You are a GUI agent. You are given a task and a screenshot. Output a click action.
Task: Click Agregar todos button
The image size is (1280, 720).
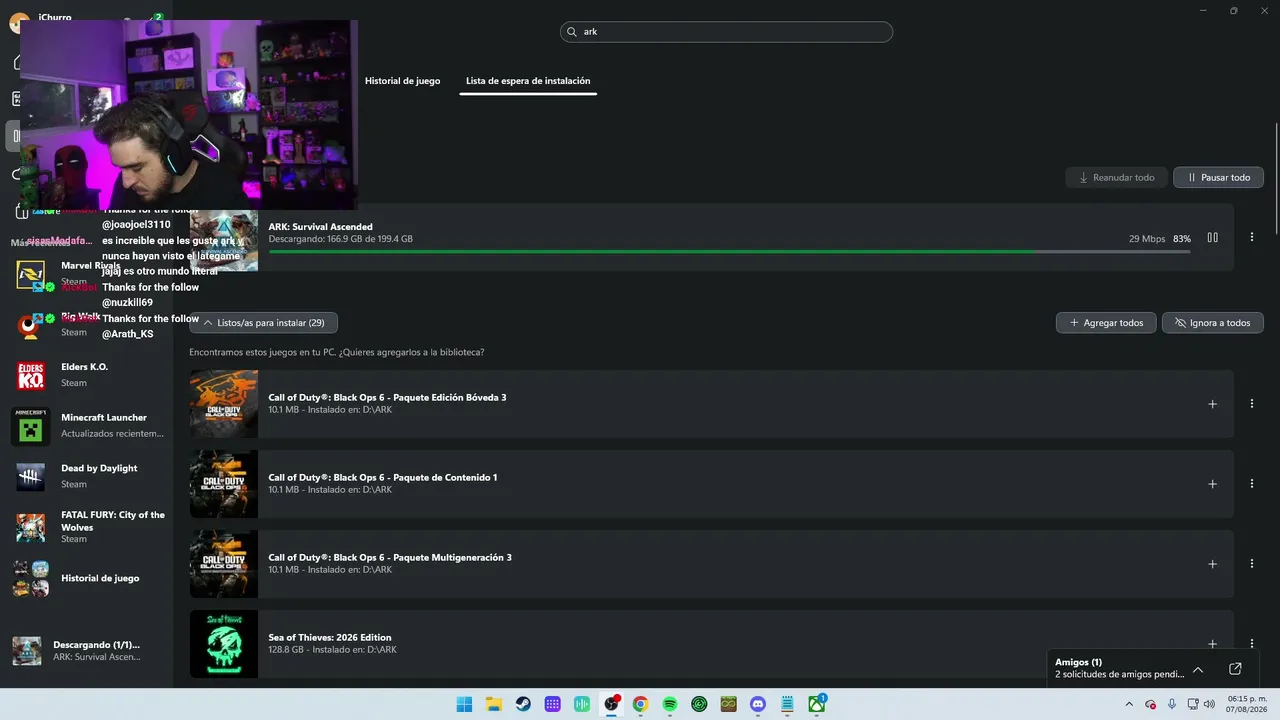point(1106,323)
